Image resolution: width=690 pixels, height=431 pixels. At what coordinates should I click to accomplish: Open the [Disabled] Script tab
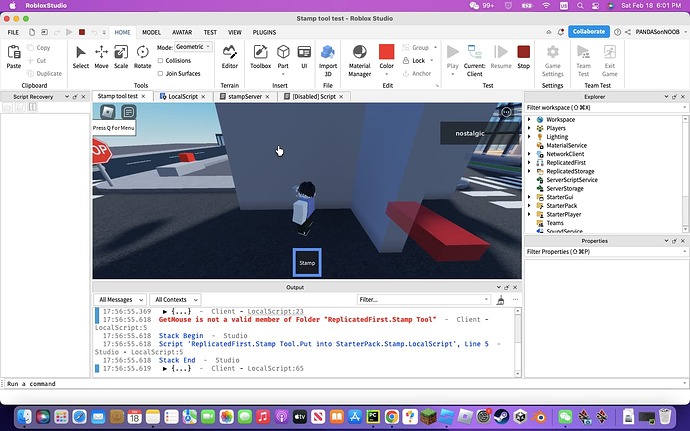[x=314, y=96]
